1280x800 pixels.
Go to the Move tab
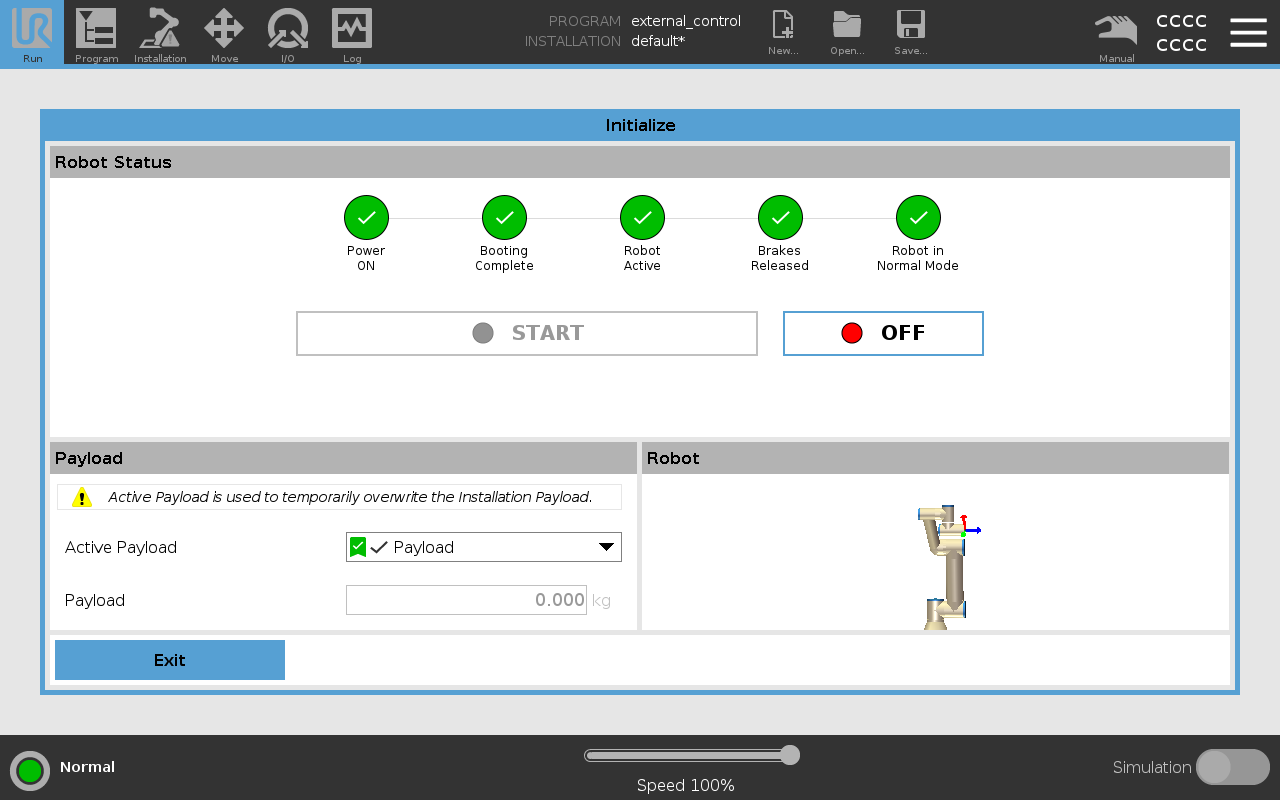[224, 32]
